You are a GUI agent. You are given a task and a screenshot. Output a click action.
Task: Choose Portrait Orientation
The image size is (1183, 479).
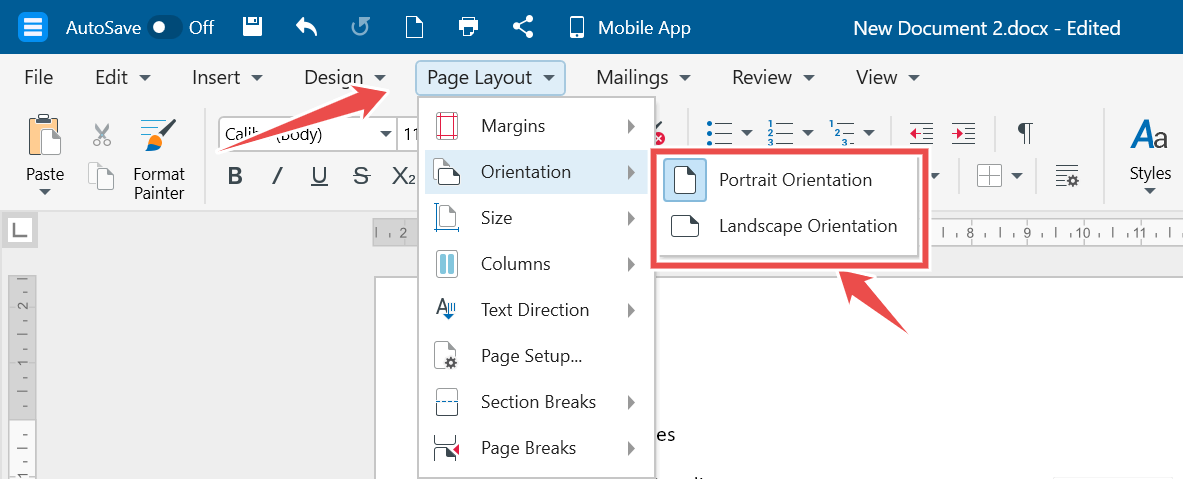click(787, 180)
